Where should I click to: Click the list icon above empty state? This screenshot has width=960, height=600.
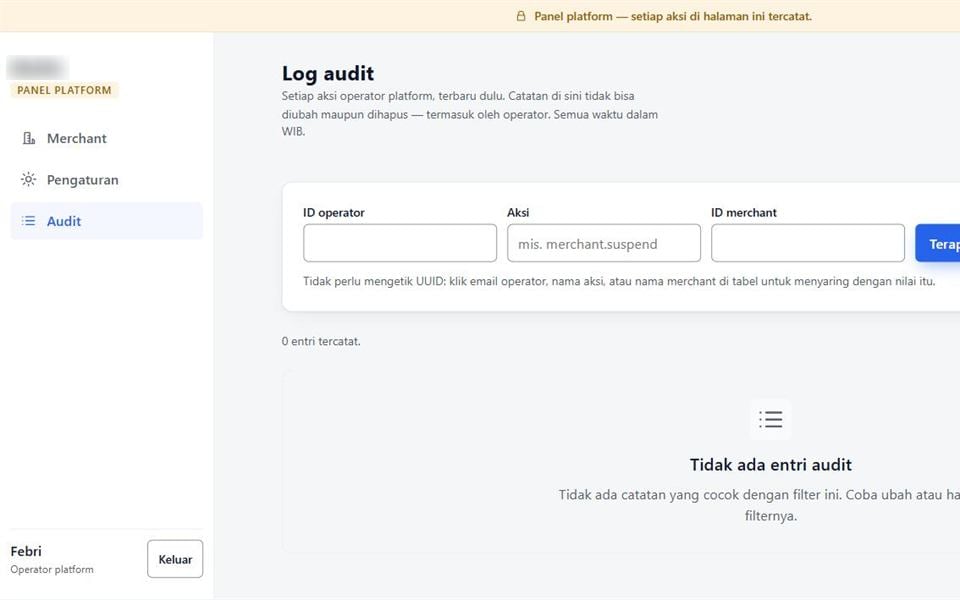click(x=770, y=419)
